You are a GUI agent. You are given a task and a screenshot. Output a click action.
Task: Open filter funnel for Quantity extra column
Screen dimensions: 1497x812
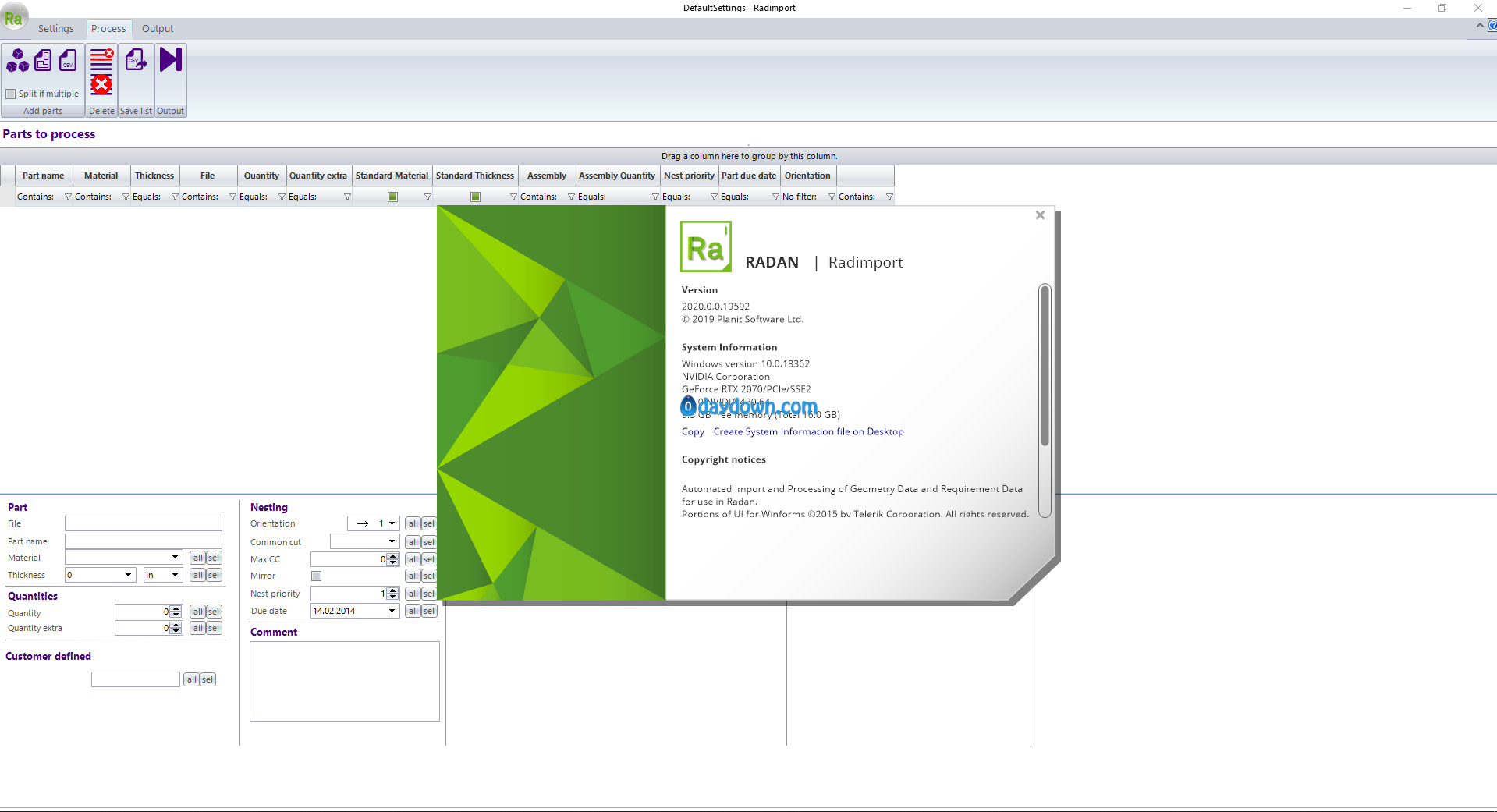[x=347, y=197]
